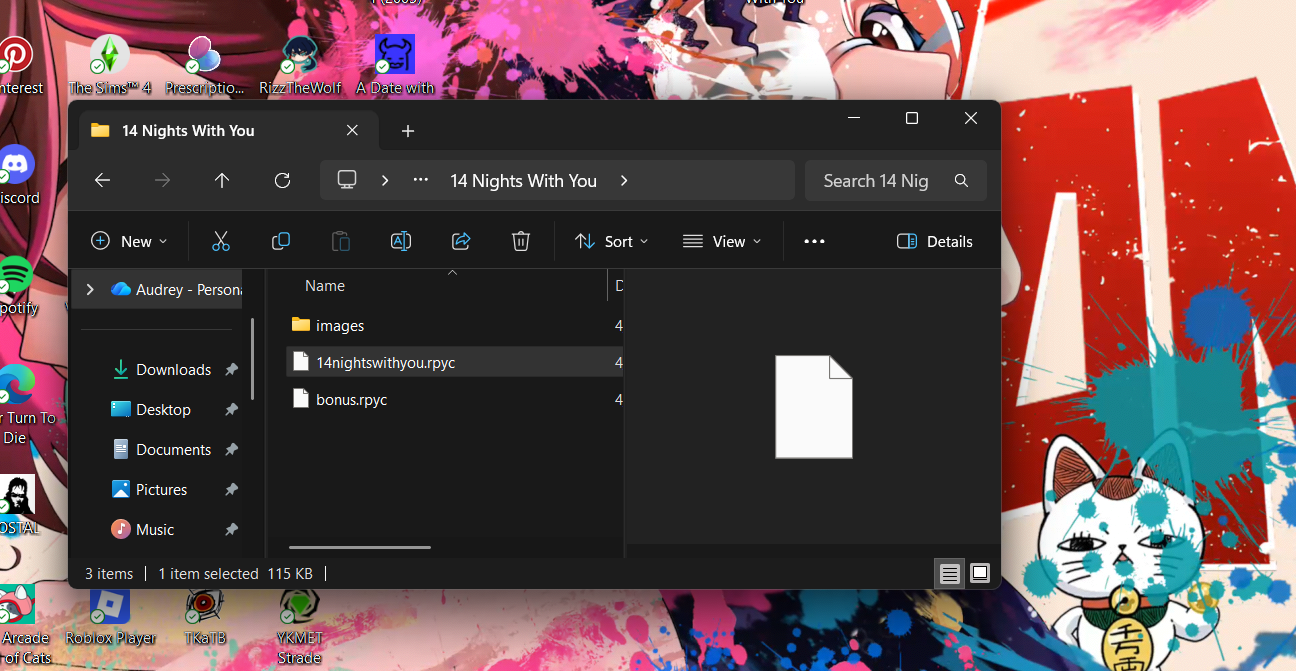Screen dimensions: 1296x671
Task: Click the Cut scissors icon
Action: 221,241
